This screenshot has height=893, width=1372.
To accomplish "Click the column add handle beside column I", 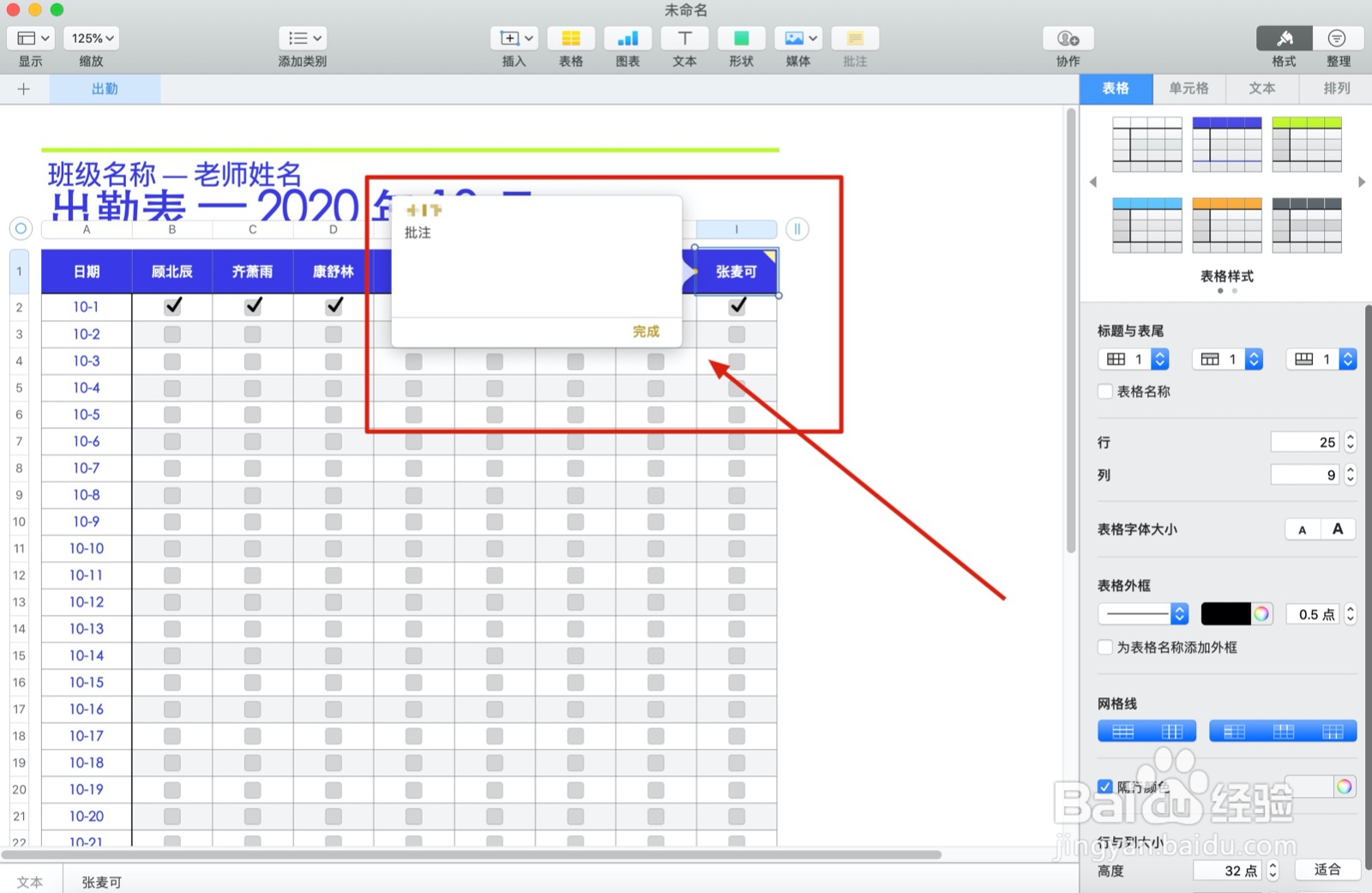I will pos(797,229).
